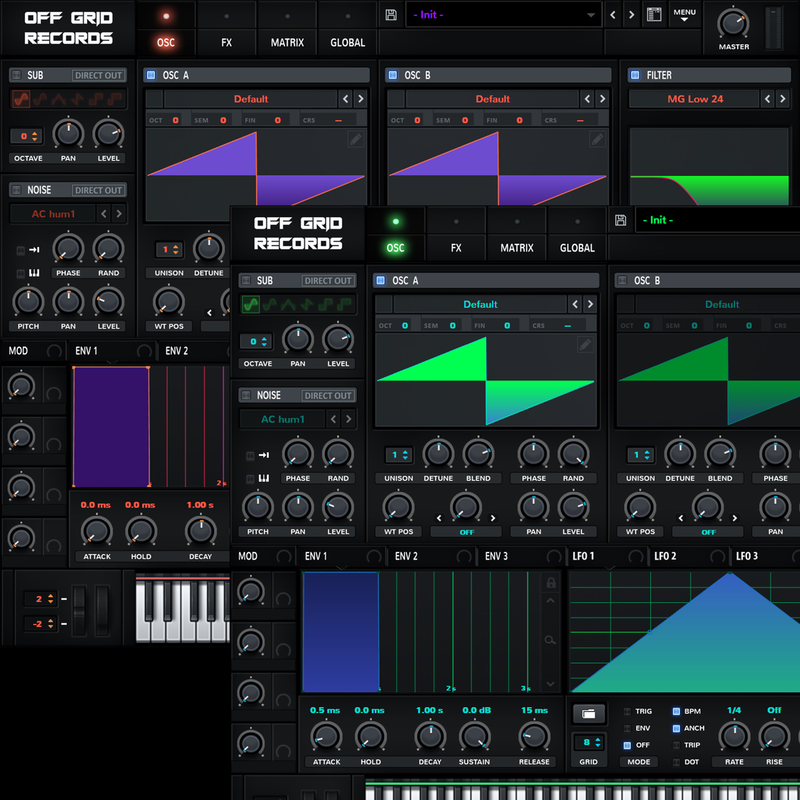Click the envelope lock icon in the green-skin window

[x=551, y=582]
